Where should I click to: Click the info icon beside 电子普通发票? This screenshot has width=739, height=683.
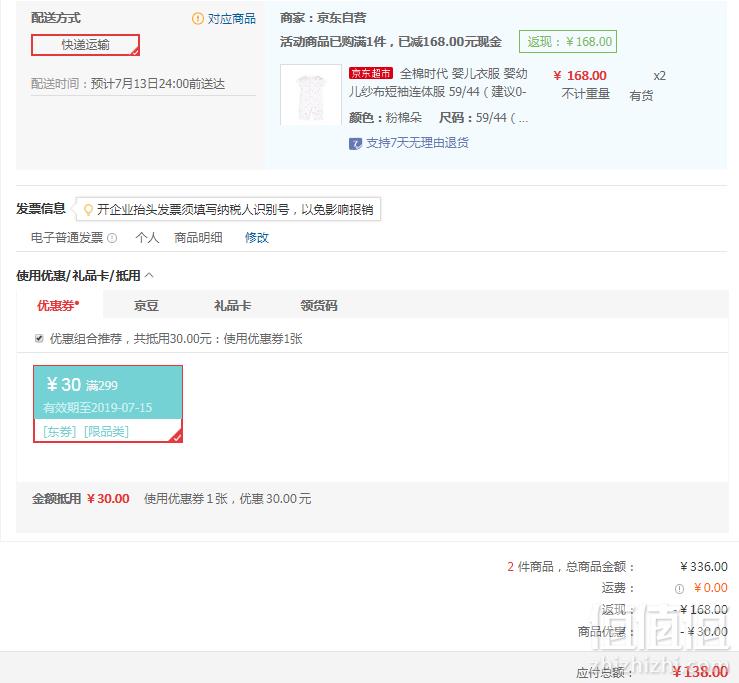click(112, 238)
